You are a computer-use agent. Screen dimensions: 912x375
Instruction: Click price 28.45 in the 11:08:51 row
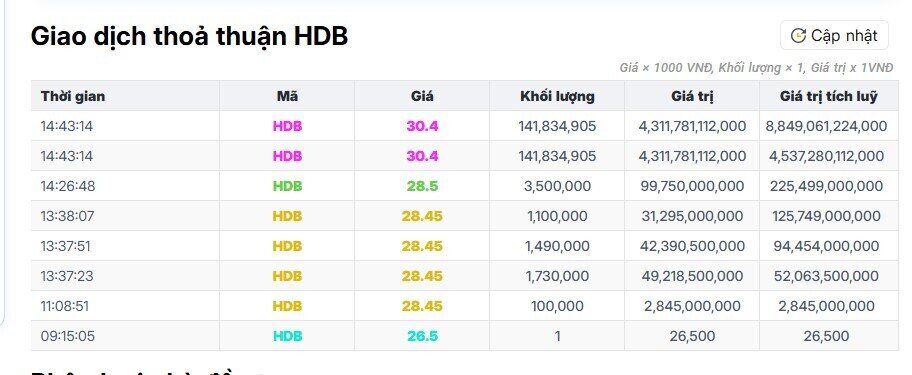click(422, 306)
